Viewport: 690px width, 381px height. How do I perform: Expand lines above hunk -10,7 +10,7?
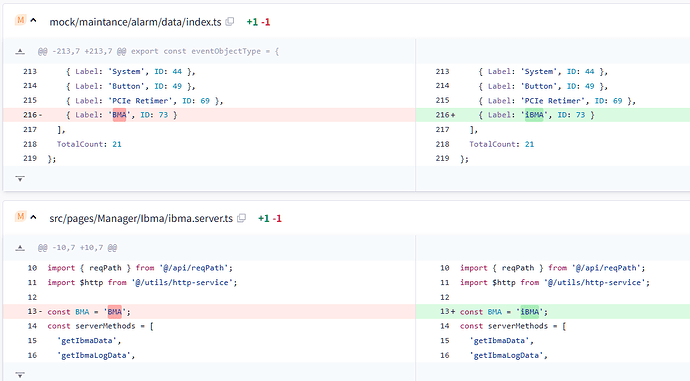(x=20, y=248)
